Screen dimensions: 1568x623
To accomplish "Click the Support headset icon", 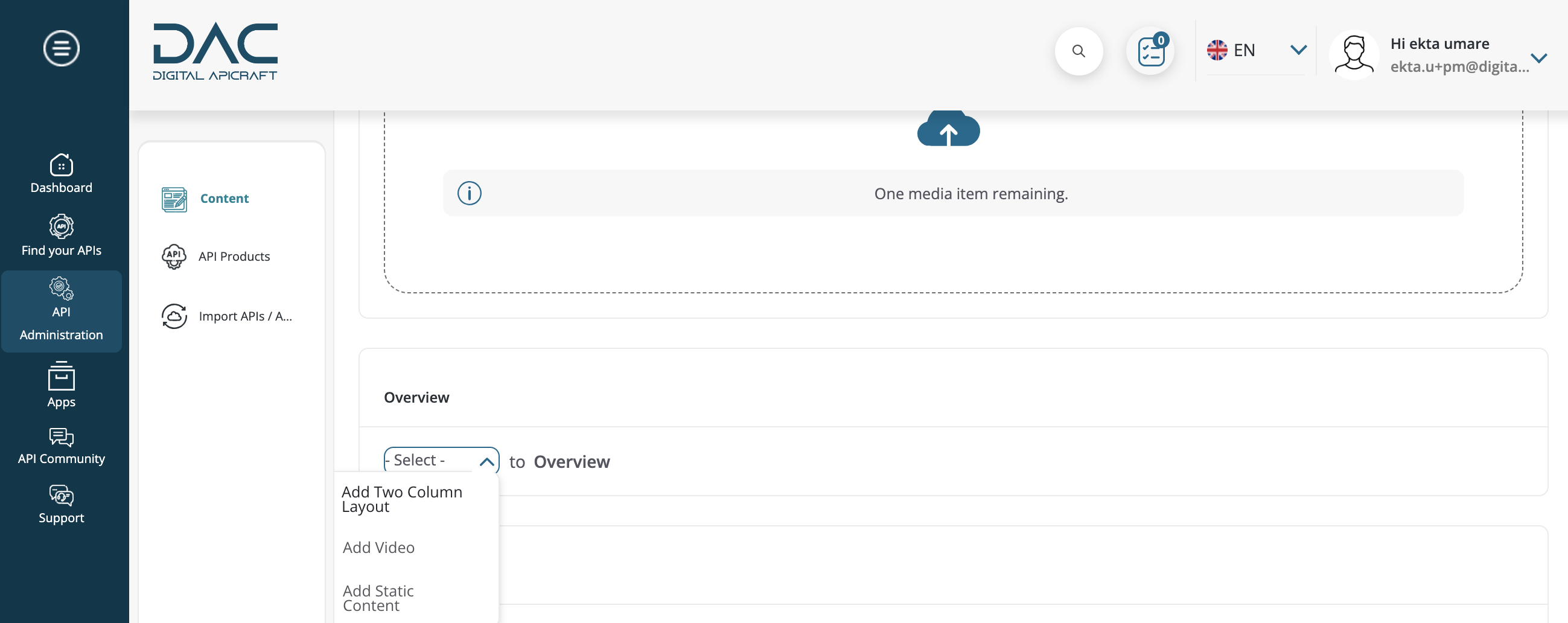I will [61, 496].
